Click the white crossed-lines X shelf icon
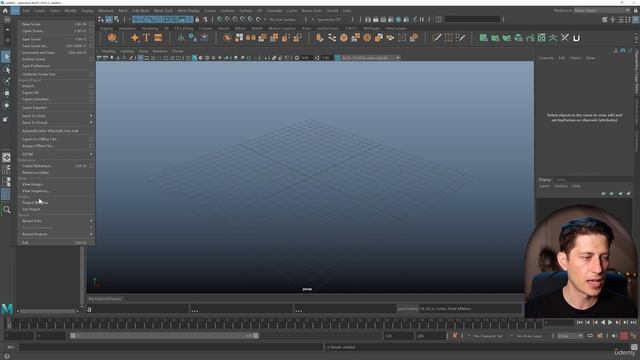 point(564,38)
